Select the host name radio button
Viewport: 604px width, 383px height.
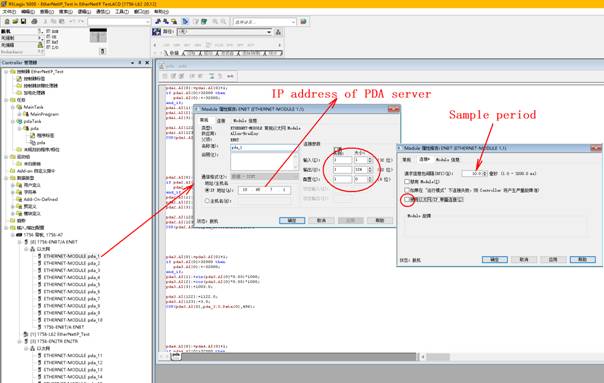pos(207,201)
